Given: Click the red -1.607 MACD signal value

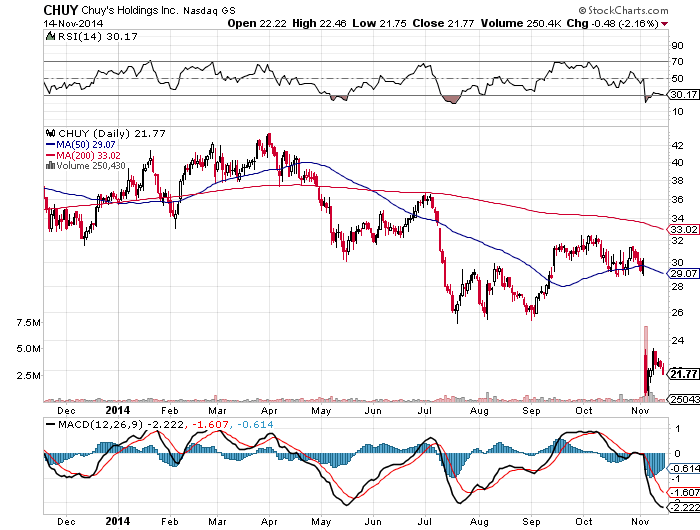Looking at the screenshot, I should tap(210, 425).
